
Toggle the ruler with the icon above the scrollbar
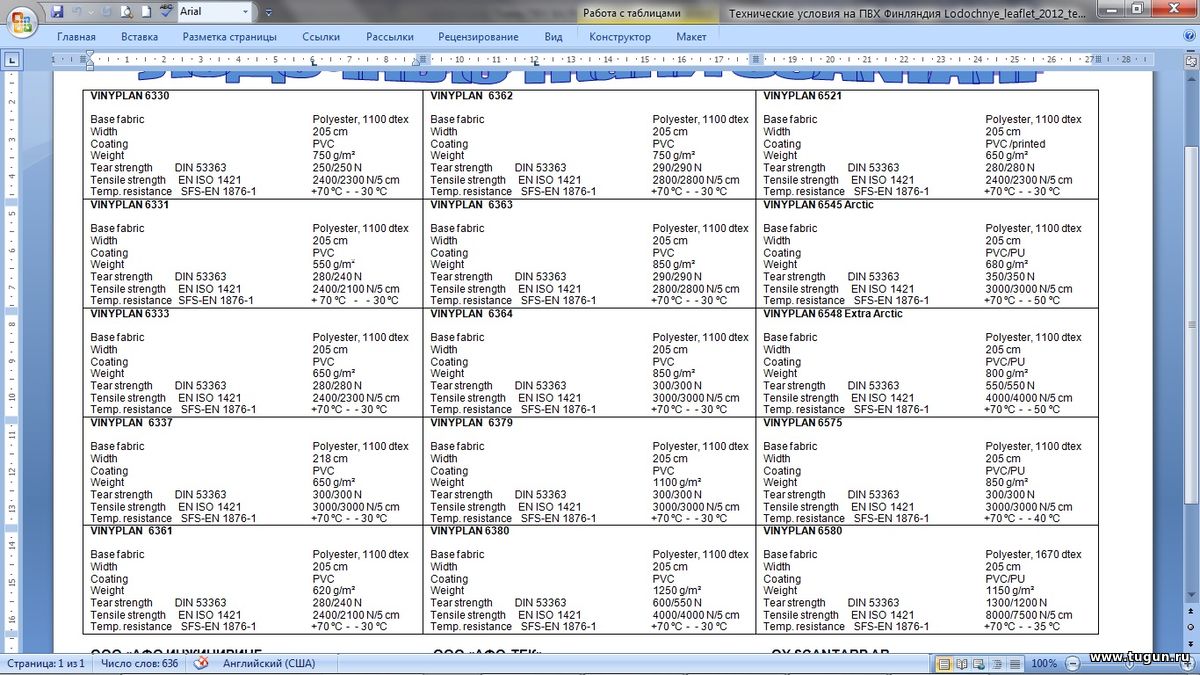(x=1190, y=61)
